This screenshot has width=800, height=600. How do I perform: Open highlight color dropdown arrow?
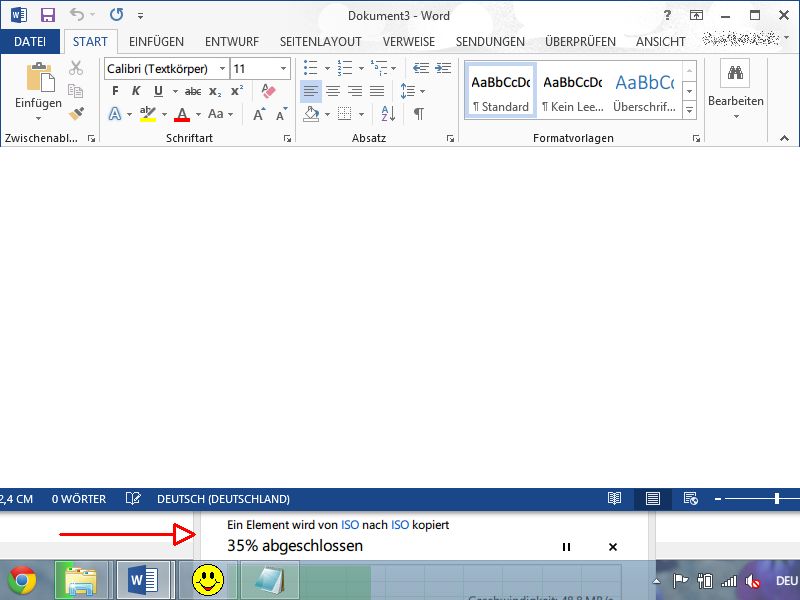point(164,114)
